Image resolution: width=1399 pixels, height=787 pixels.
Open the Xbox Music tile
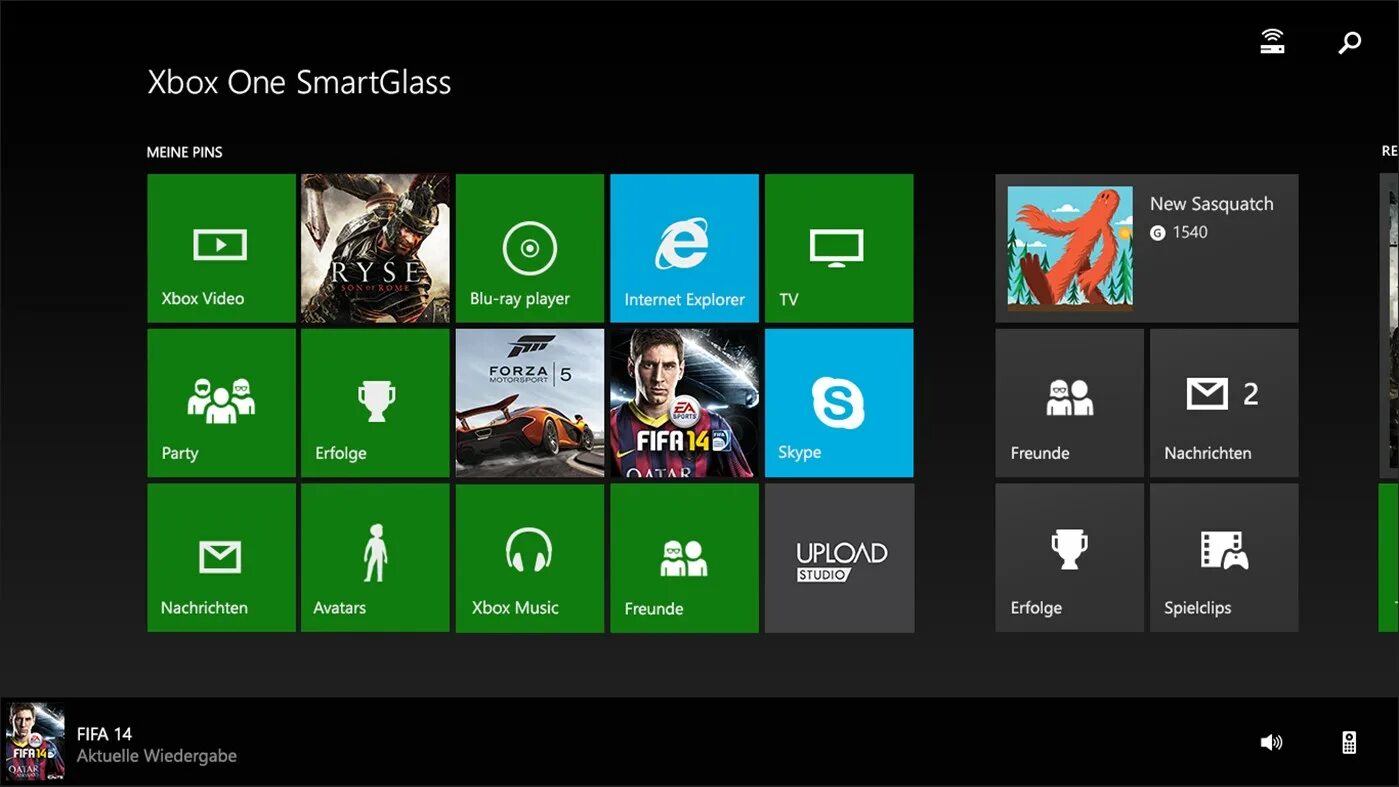point(530,558)
